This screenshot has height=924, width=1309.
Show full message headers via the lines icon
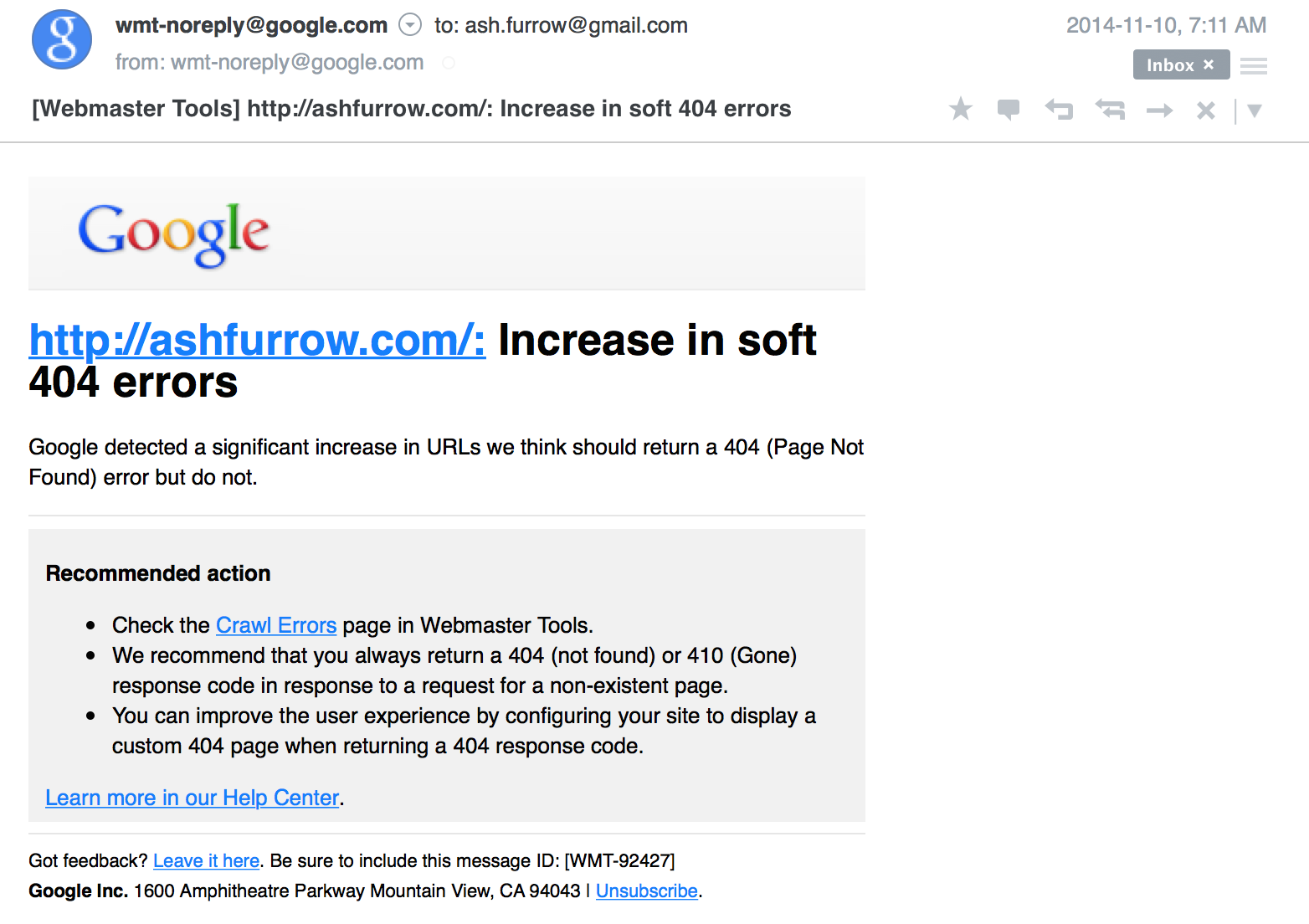[x=1253, y=64]
